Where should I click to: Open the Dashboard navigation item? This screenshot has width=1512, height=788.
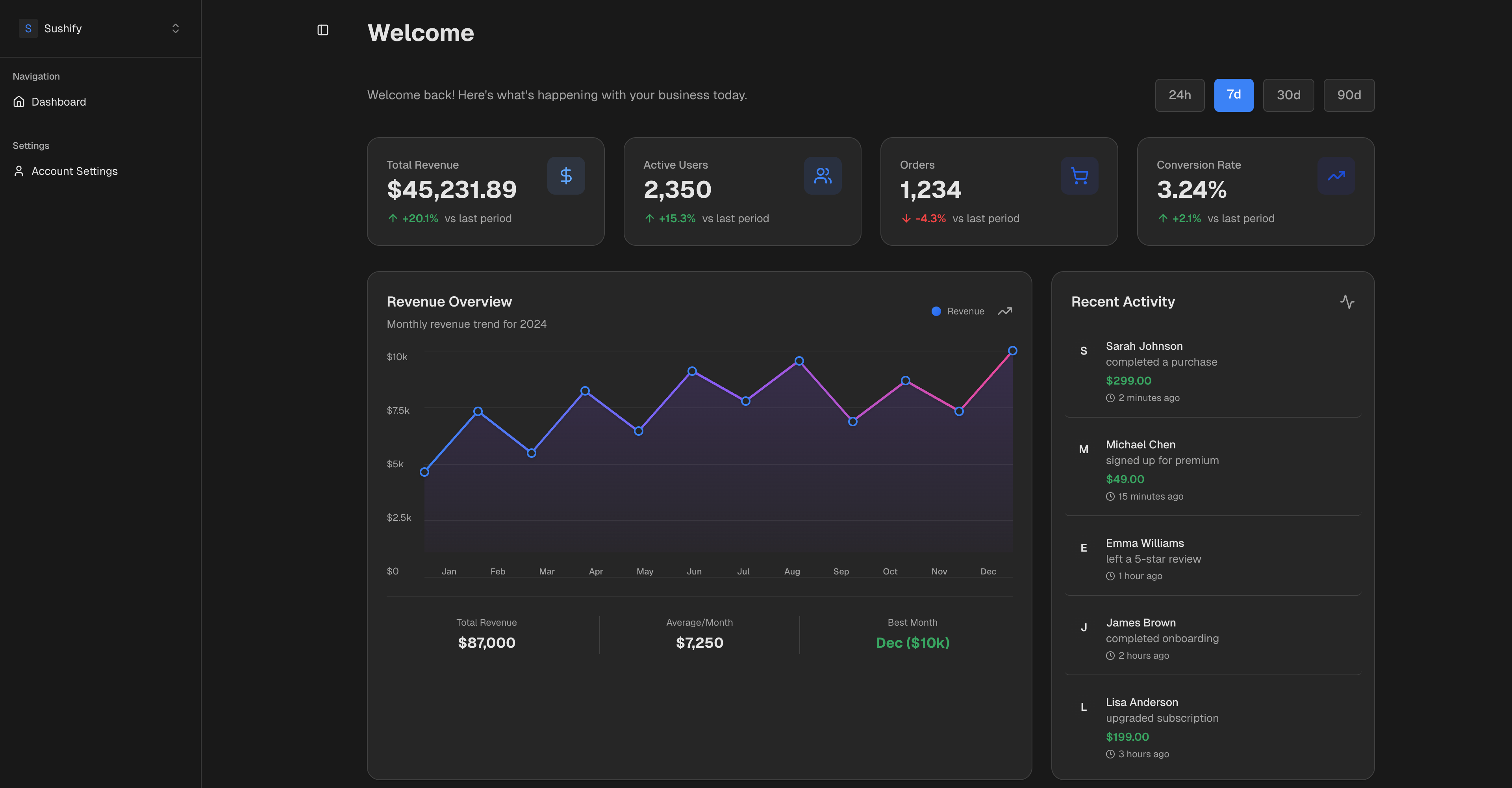(59, 102)
